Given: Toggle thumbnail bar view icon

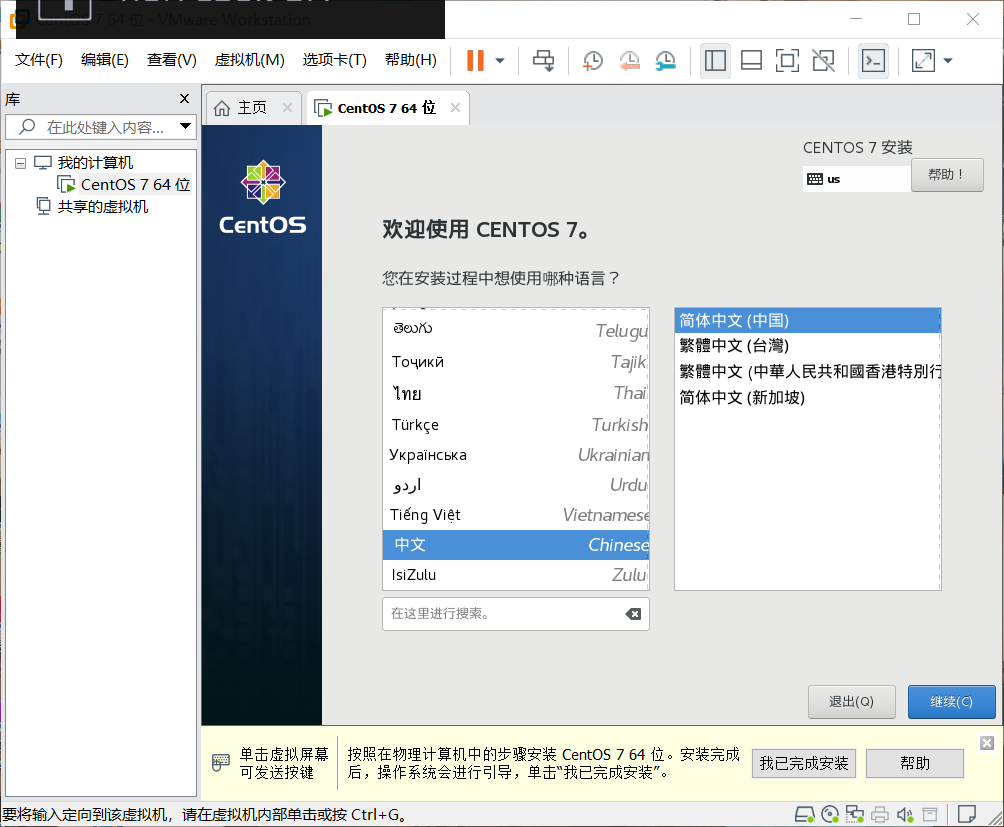Looking at the screenshot, I should 751,61.
